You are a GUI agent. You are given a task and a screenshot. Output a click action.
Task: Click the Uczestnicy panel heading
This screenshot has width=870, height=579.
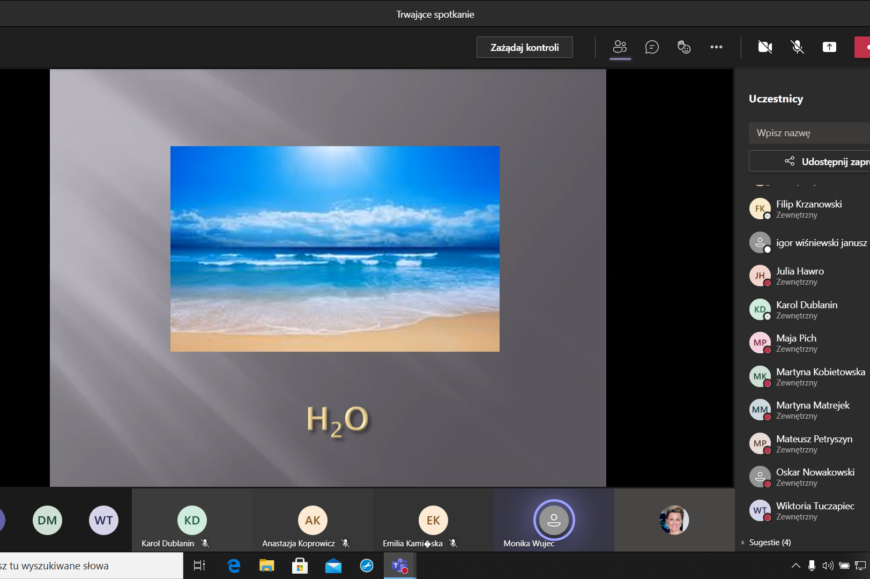click(x=776, y=99)
